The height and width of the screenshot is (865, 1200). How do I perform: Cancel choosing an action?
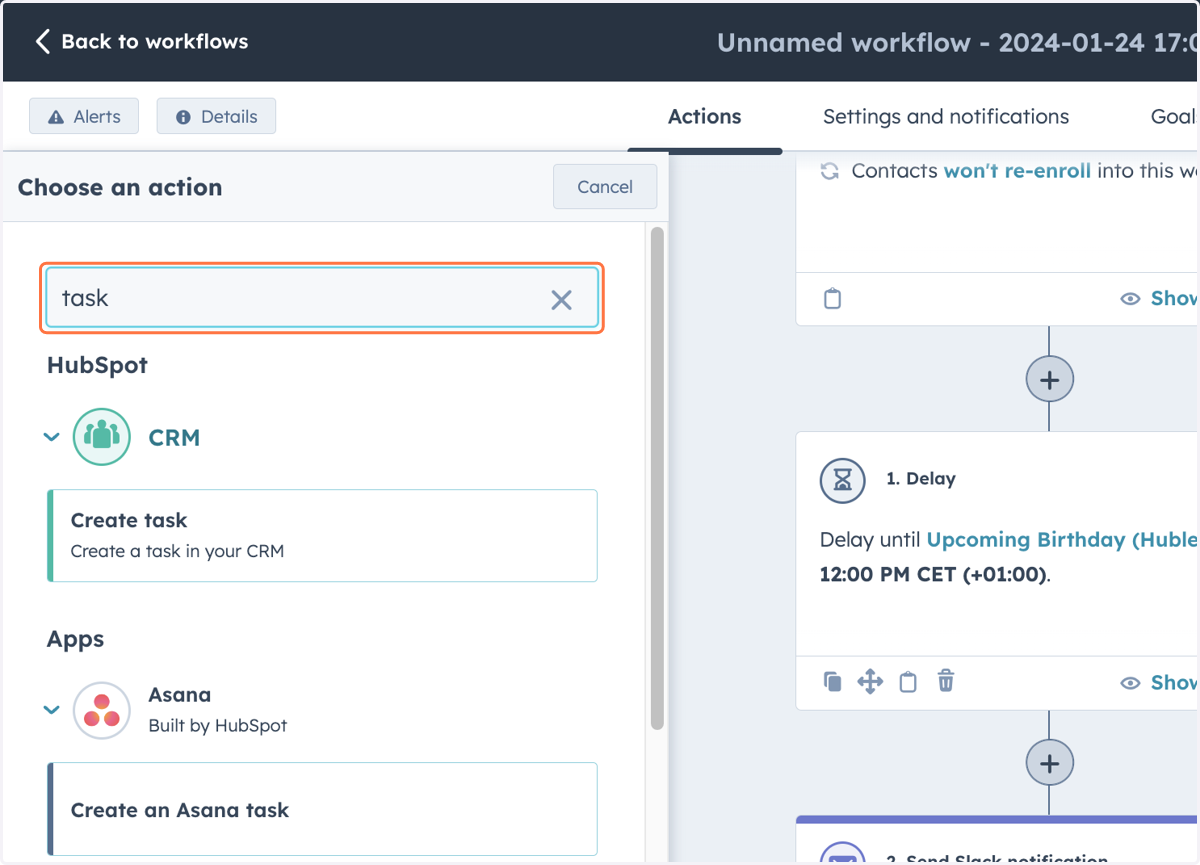pyautogui.click(x=605, y=187)
